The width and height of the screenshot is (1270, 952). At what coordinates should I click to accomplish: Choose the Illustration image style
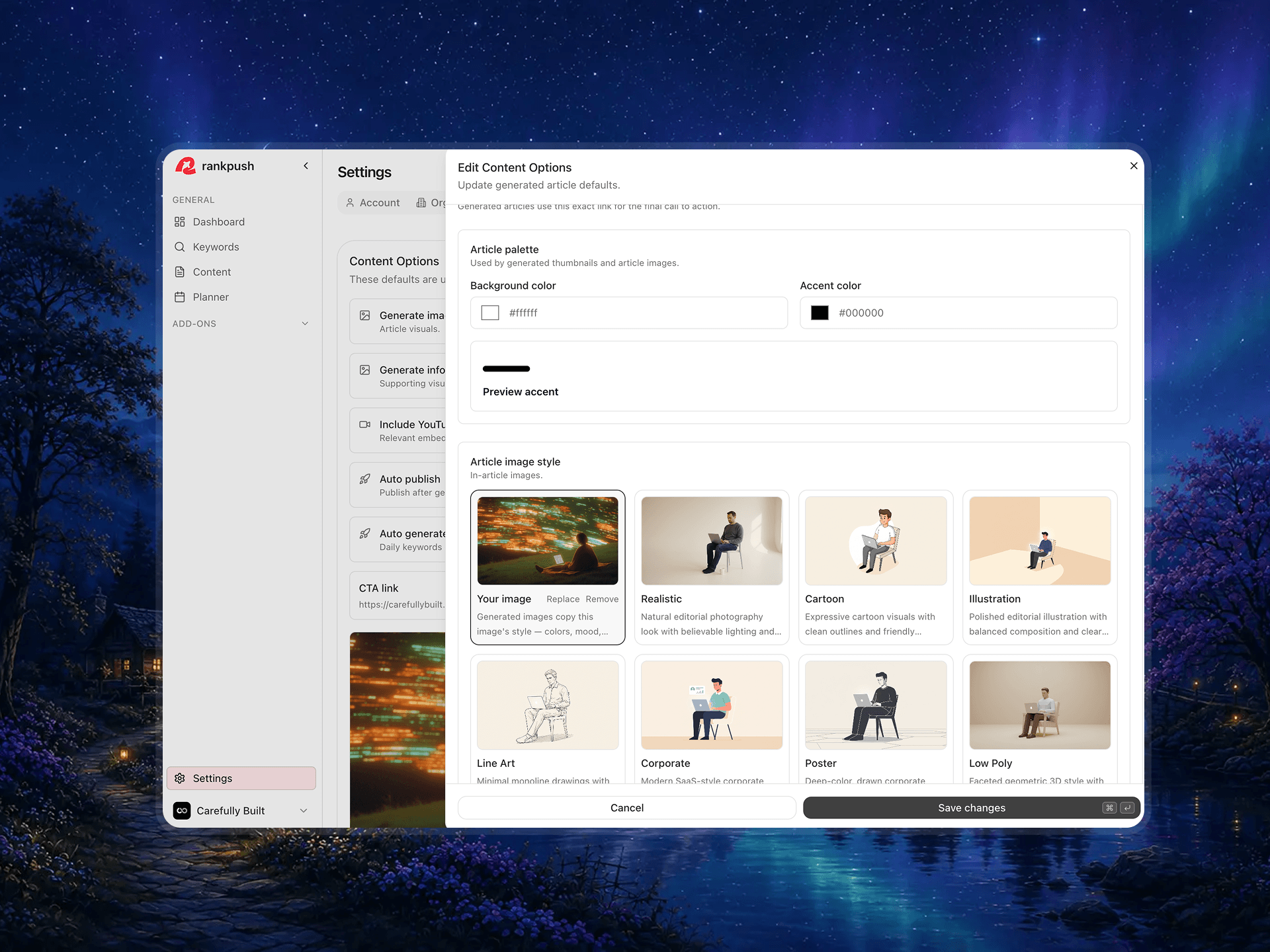pos(1040,567)
